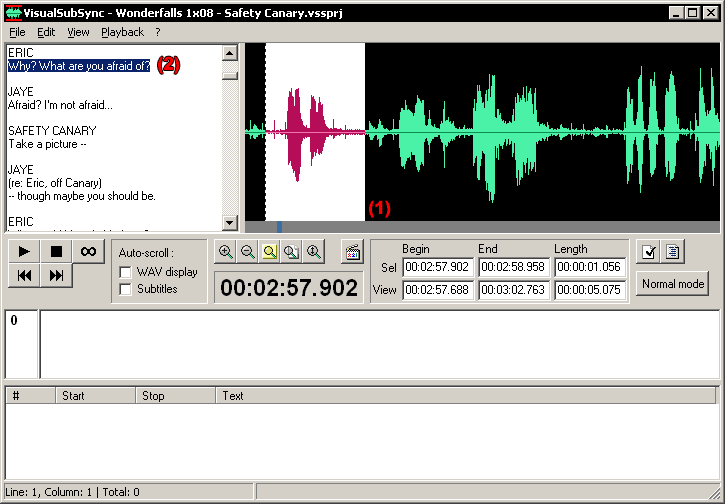The image size is (725, 504).
Task: Click the script panel scrollbar thumb
Action: (x=230, y=76)
